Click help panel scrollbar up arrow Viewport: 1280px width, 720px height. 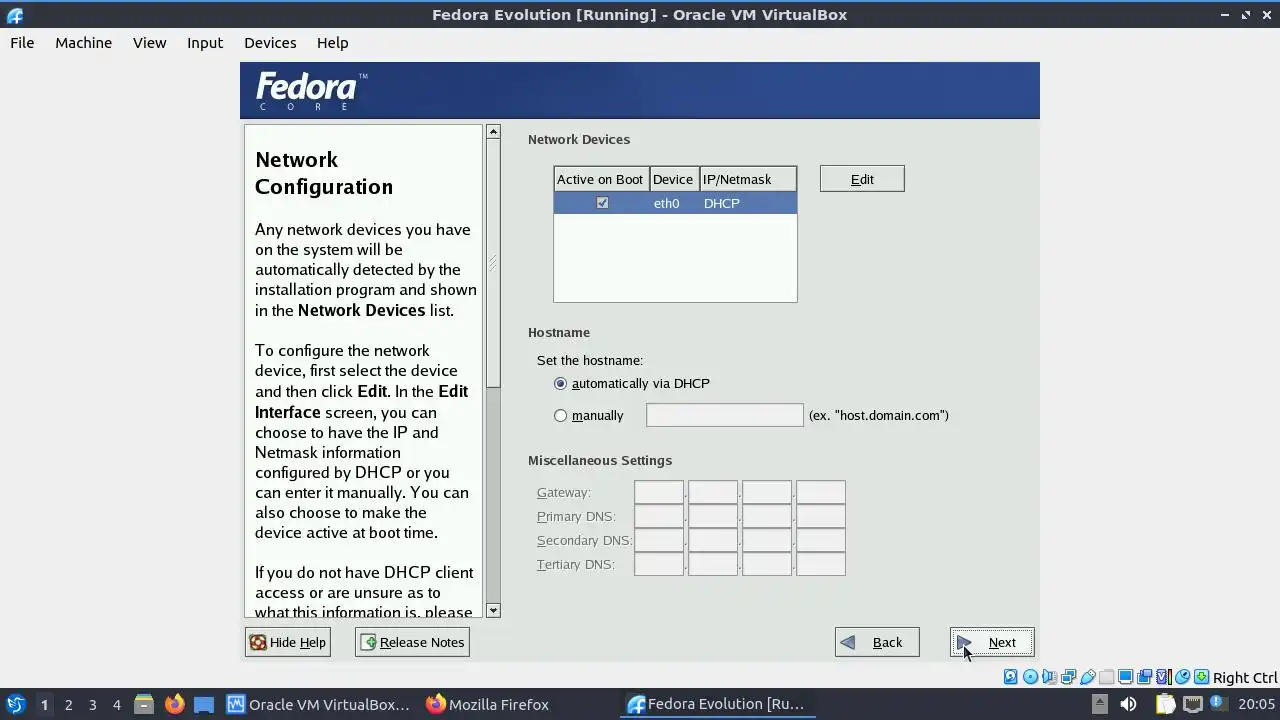(493, 132)
